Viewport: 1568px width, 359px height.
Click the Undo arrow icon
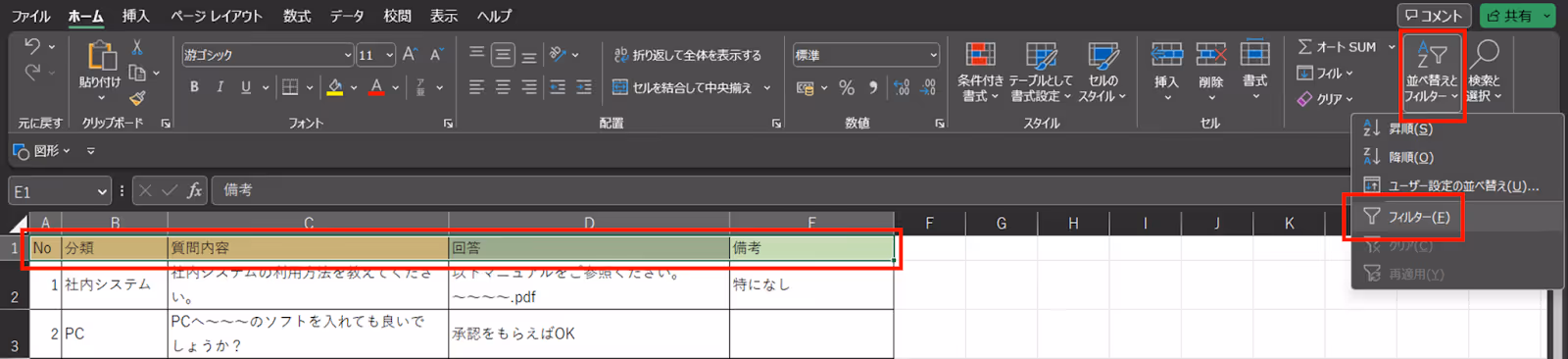point(32,46)
